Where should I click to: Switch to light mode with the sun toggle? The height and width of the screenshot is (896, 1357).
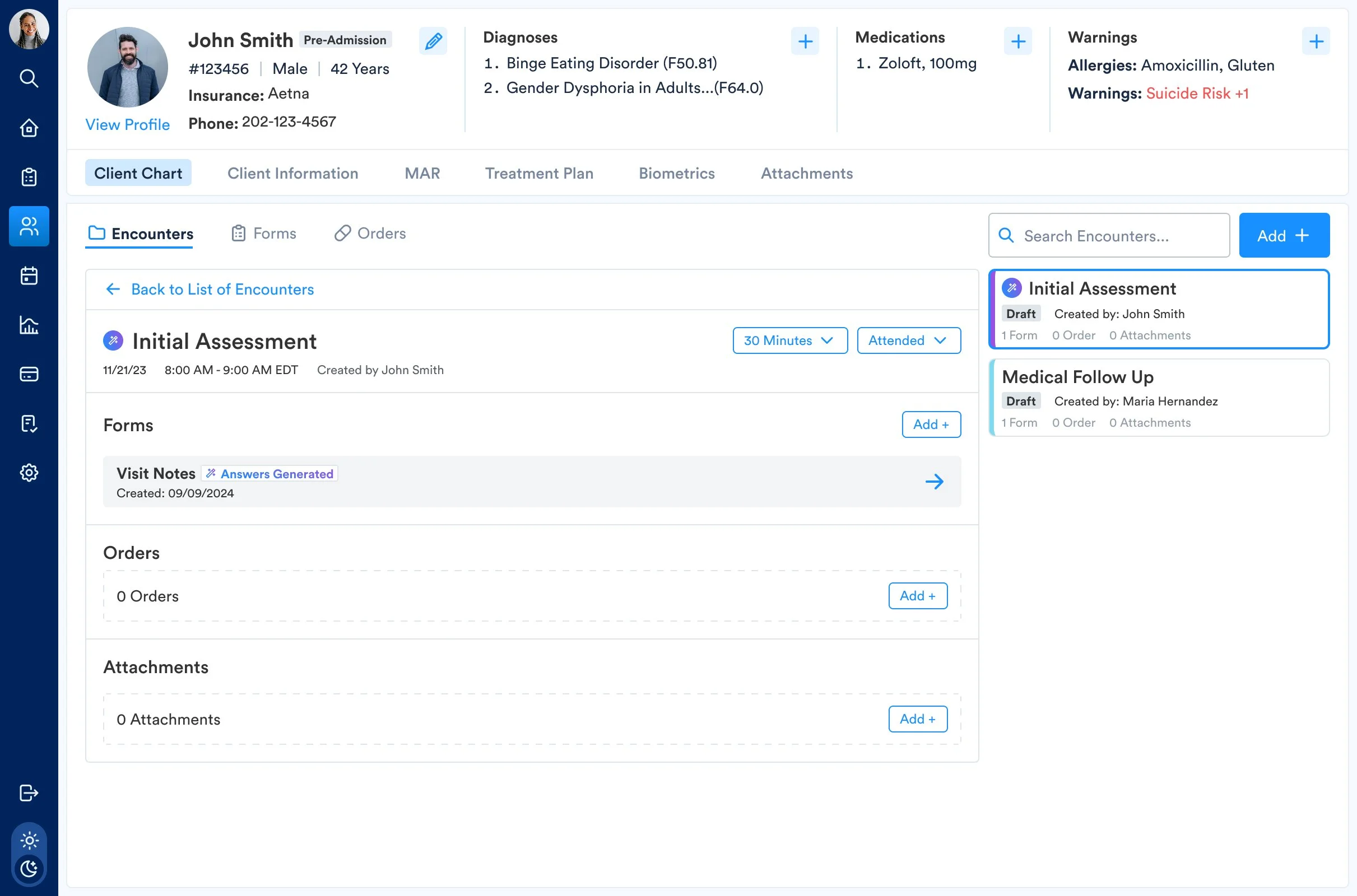click(x=29, y=841)
